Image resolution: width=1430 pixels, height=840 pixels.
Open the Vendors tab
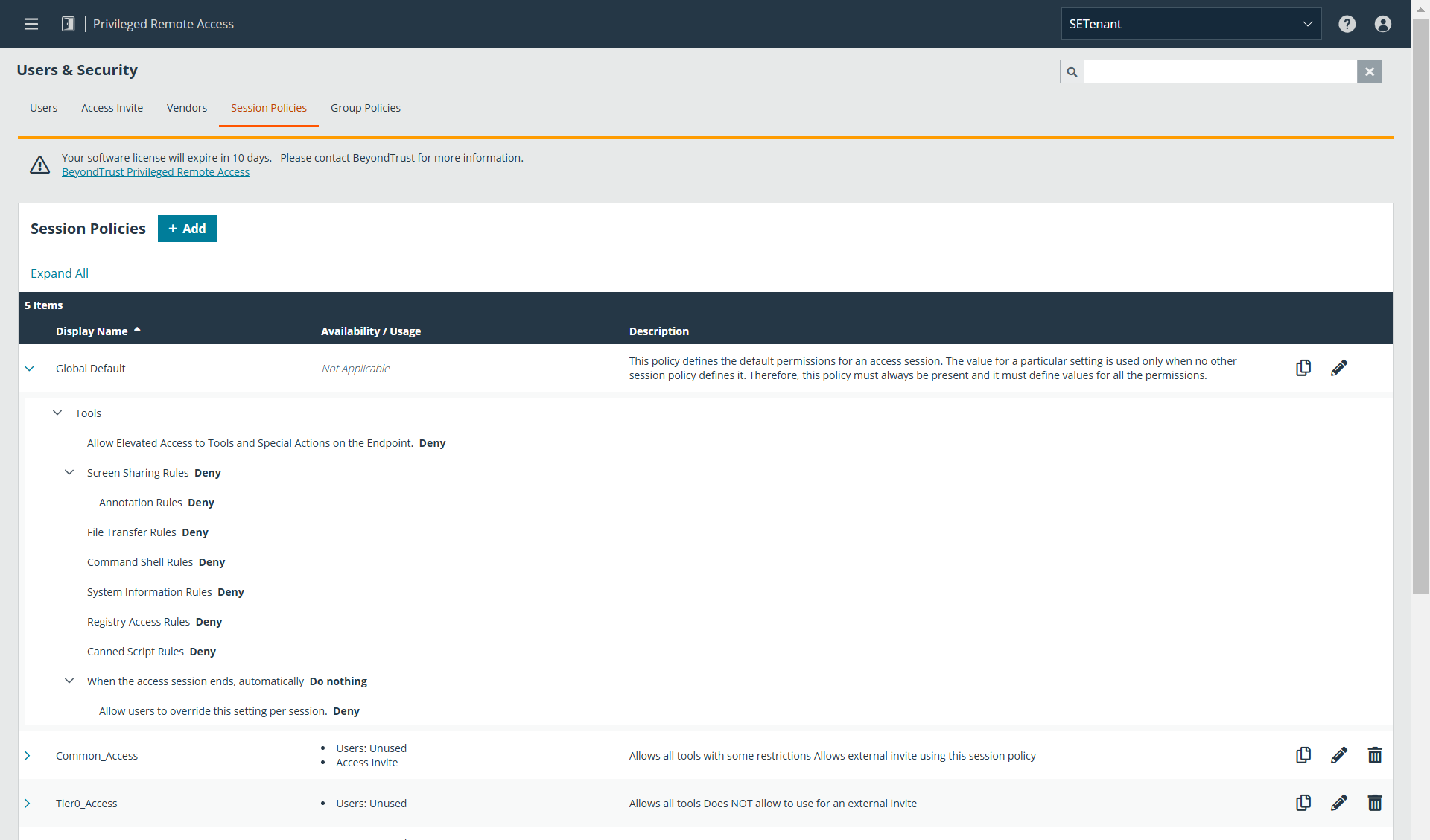[x=186, y=107]
